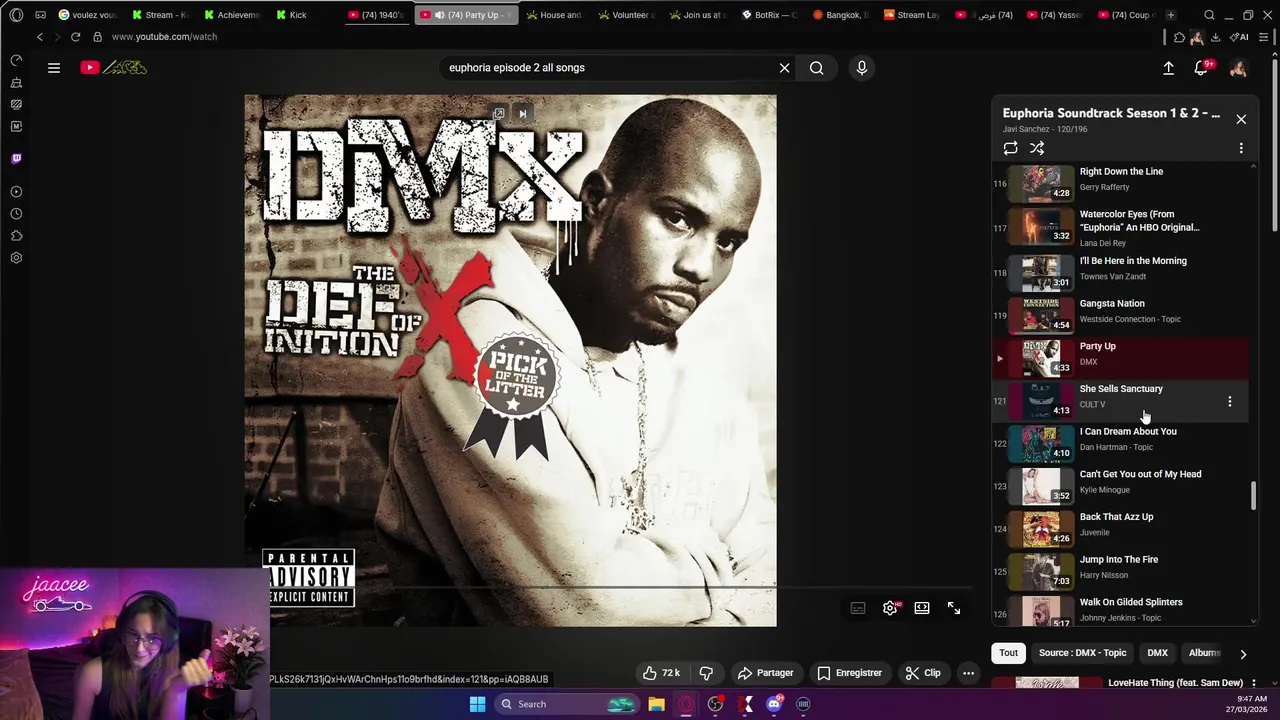Reload the page in browser
1280x720 pixels.
pos(75,37)
